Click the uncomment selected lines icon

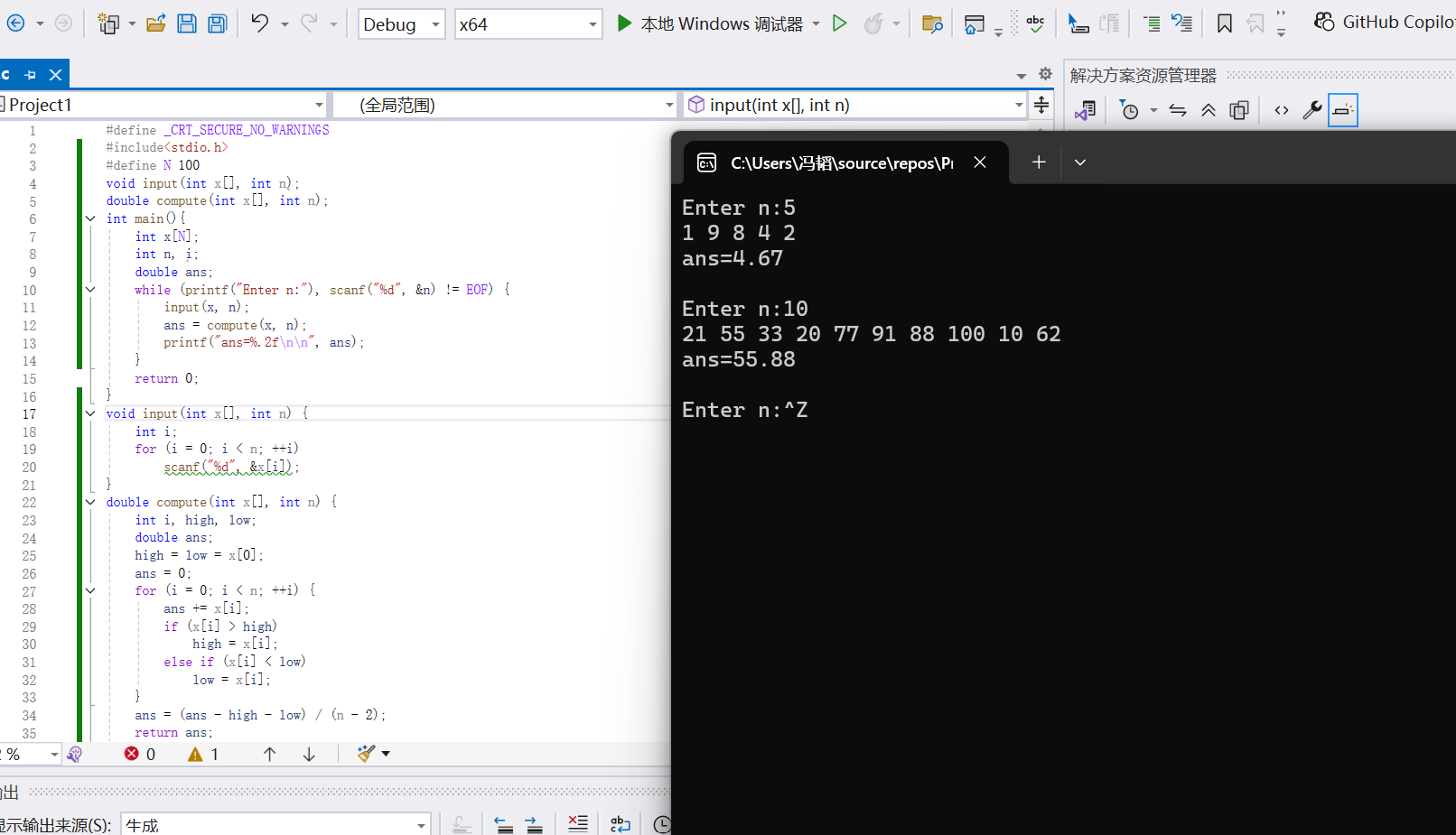pyautogui.click(x=1182, y=23)
